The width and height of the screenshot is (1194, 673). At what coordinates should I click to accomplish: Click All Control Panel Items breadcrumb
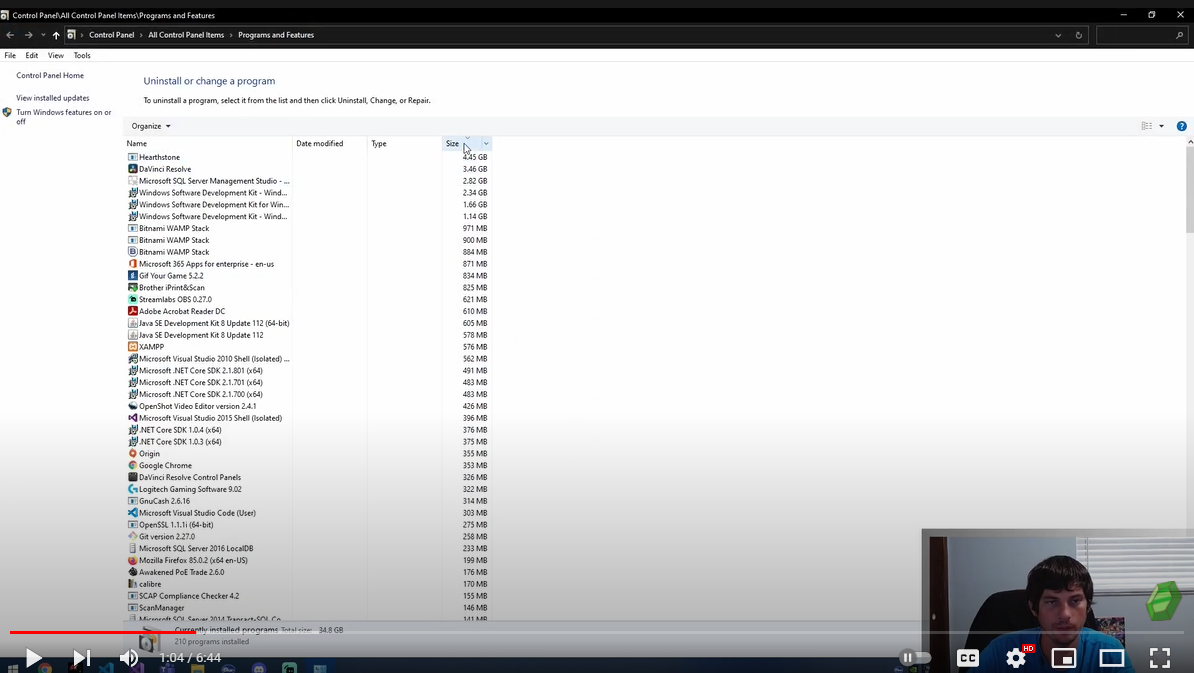186,35
